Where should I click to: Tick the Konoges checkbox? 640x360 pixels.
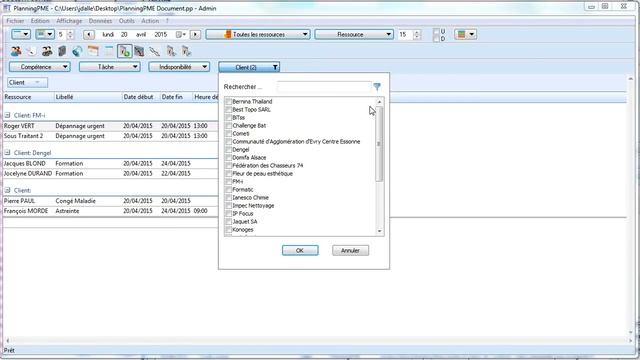[x=229, y=229]
